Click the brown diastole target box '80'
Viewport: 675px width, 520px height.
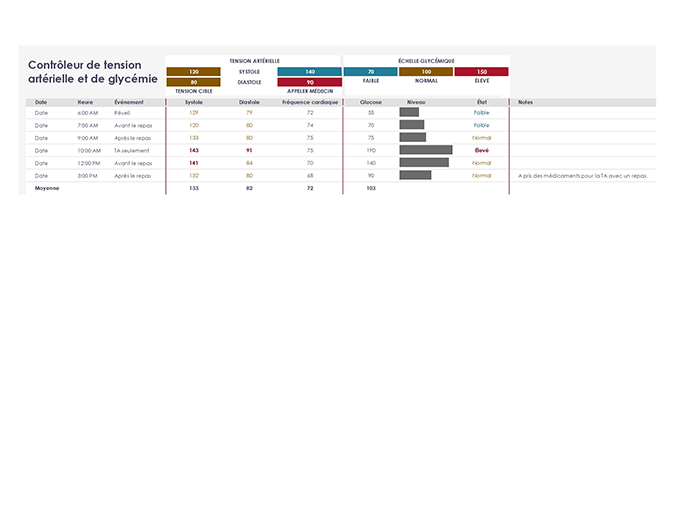[x=193, y=82]
